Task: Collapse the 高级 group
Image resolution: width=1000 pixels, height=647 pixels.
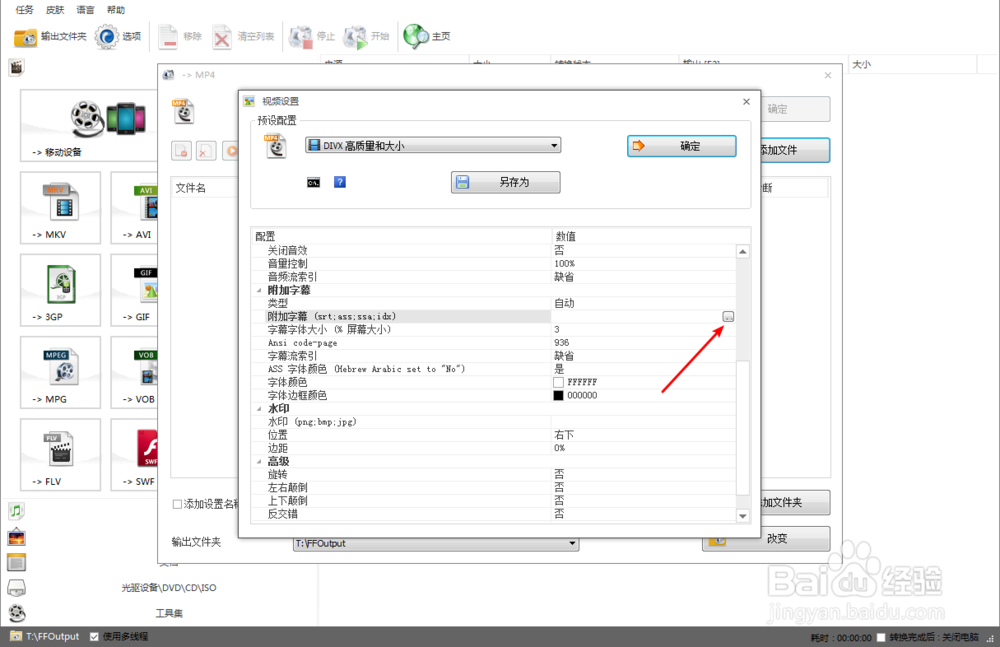Action: [259, 461]
